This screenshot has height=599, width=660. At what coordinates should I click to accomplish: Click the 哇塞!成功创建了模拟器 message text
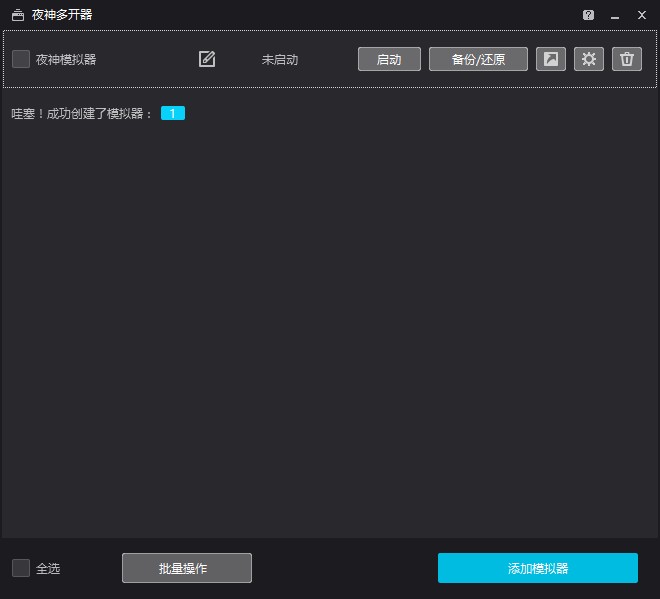(x=82, y=114)
